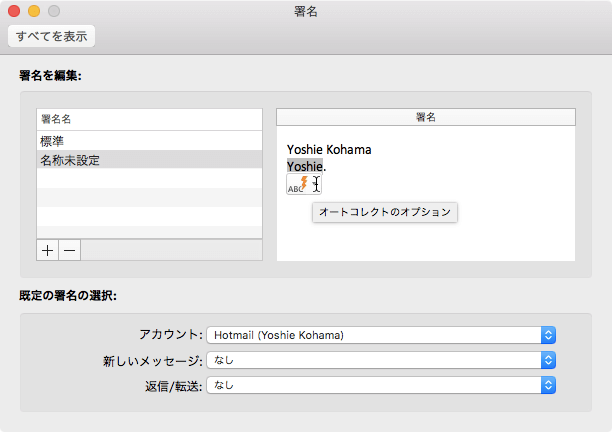Click the highlighted Yoshie. text
The width and height of the screenshot is (612, 432).
(305, 166)
